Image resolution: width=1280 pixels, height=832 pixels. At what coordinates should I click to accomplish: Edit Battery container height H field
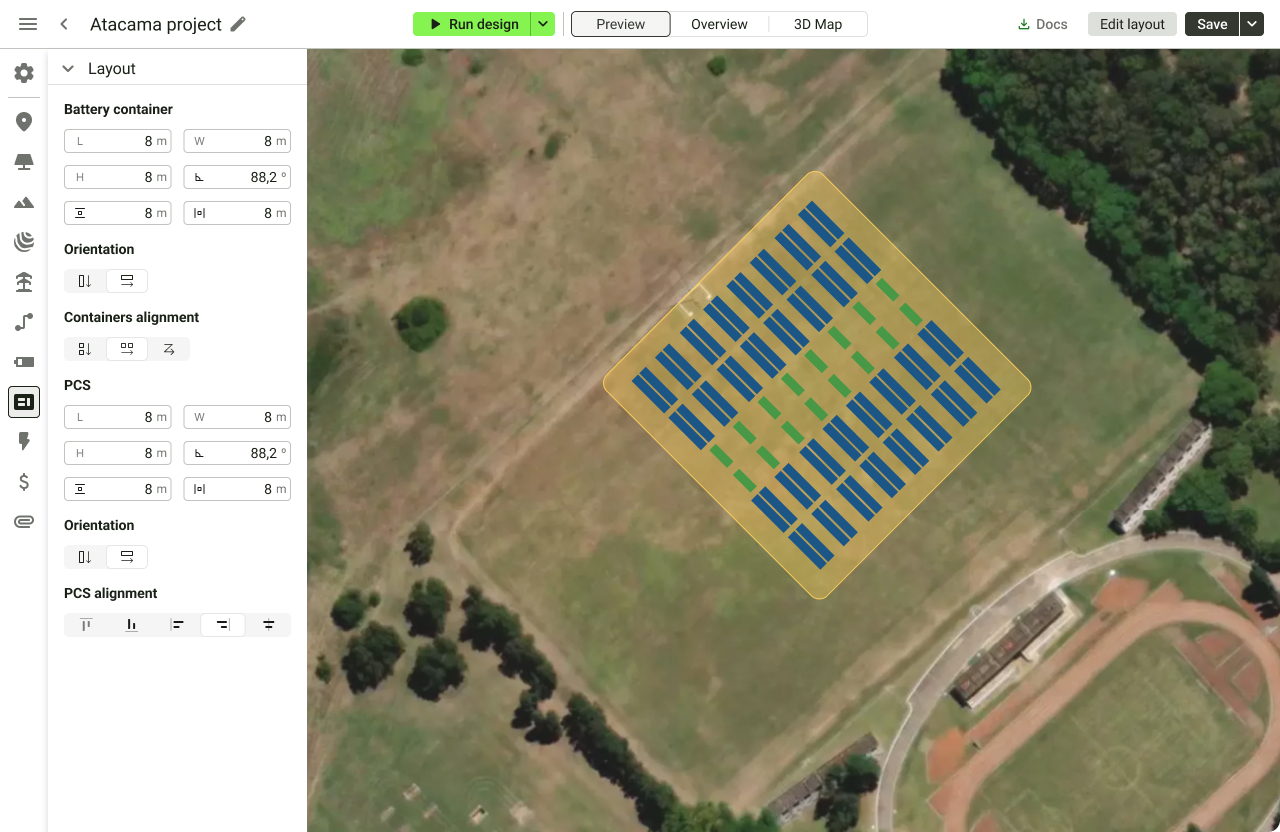(117, 177)
